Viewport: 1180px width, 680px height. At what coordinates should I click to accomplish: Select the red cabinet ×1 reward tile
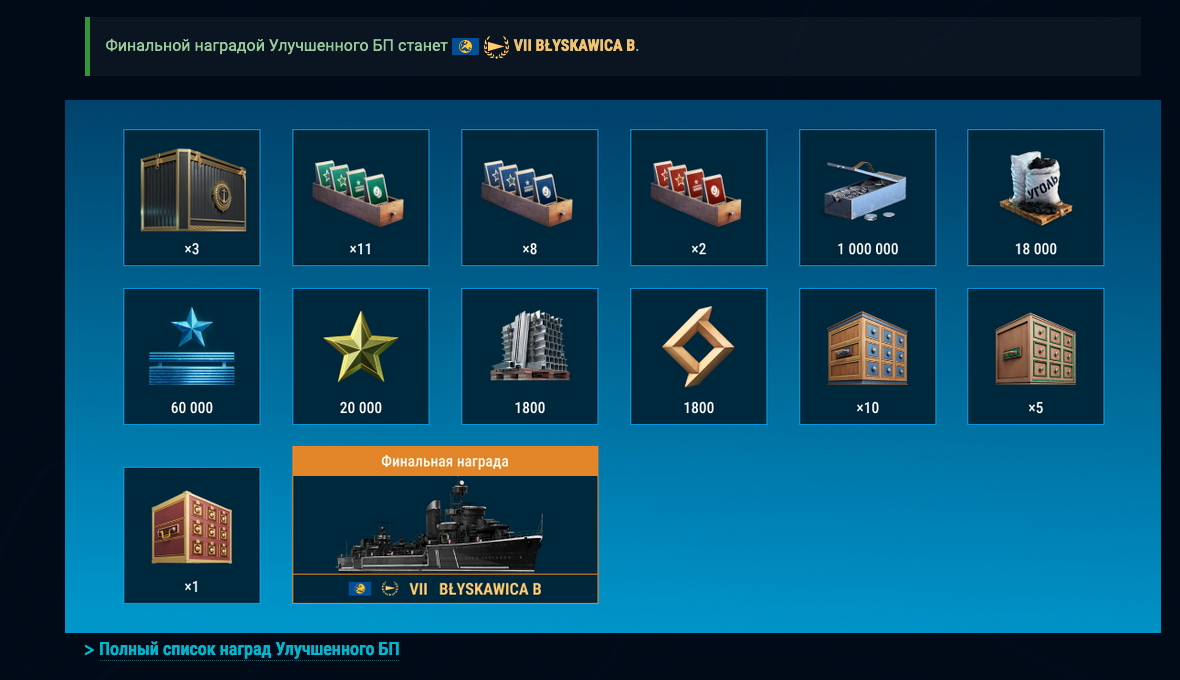point(192,535)
